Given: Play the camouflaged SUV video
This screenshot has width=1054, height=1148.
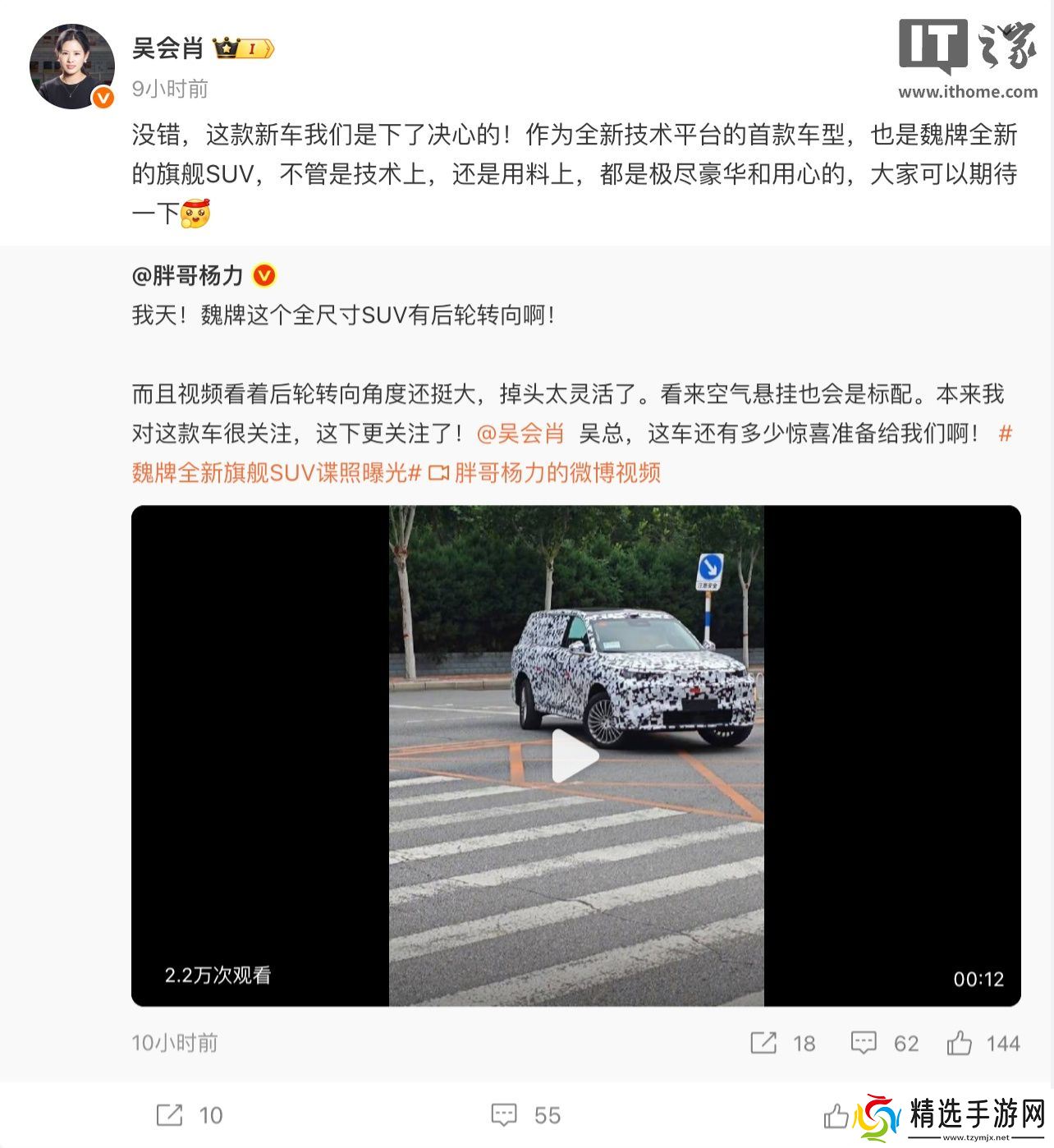Looking at the screenshot, I should tap(575, 755).
